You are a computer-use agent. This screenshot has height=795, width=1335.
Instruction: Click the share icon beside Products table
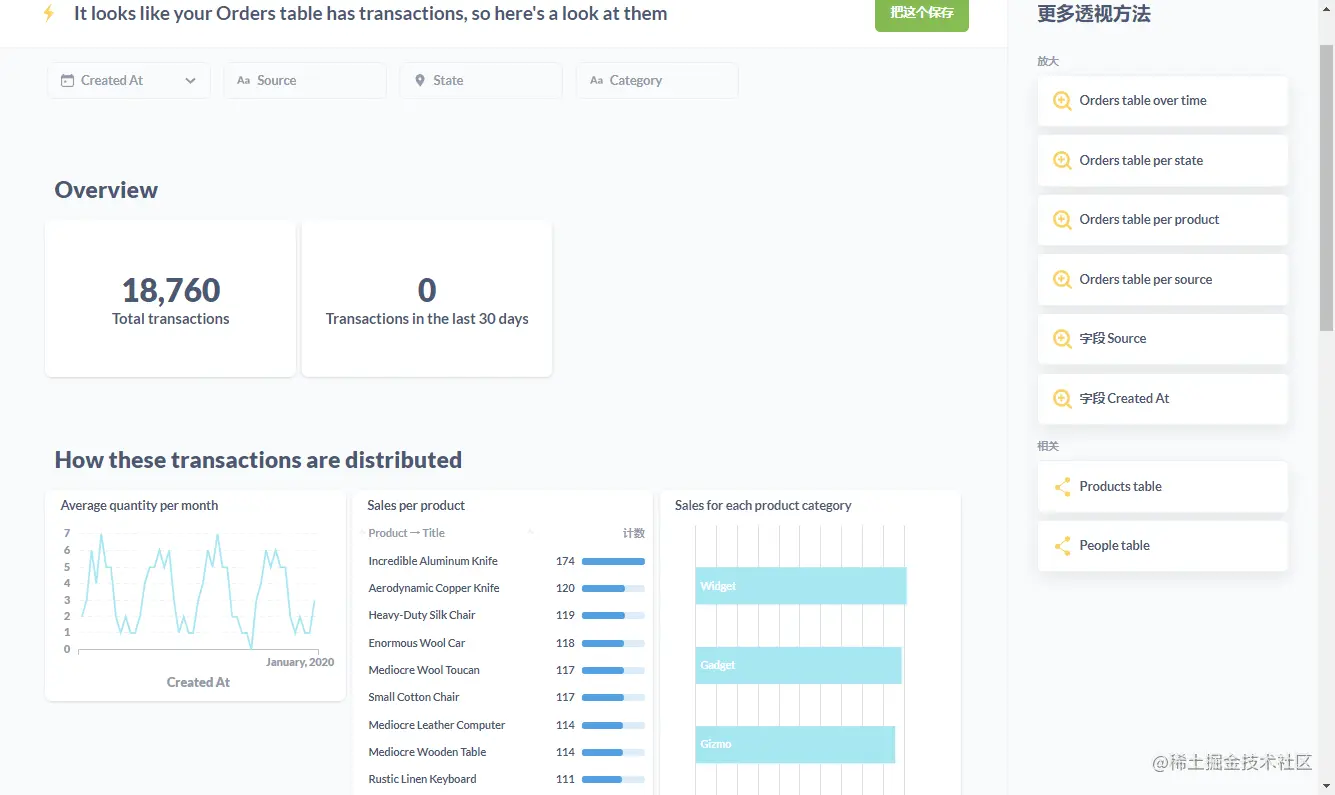tap(1063, 487)
